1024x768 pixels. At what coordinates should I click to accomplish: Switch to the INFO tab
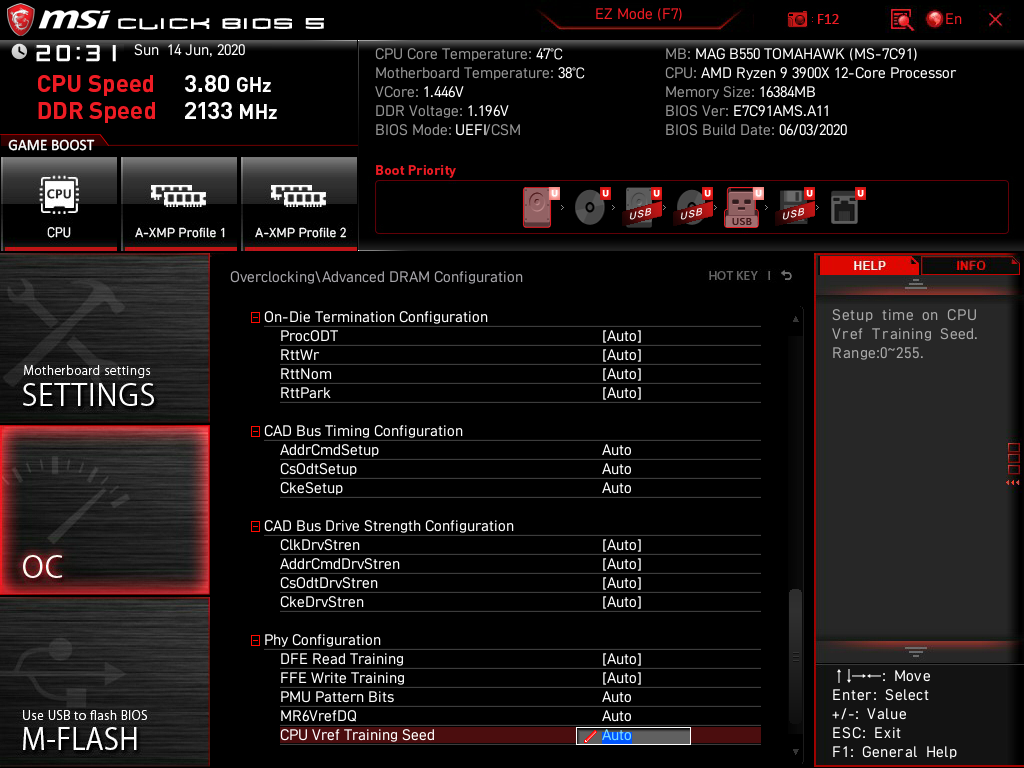click(970, 266)
